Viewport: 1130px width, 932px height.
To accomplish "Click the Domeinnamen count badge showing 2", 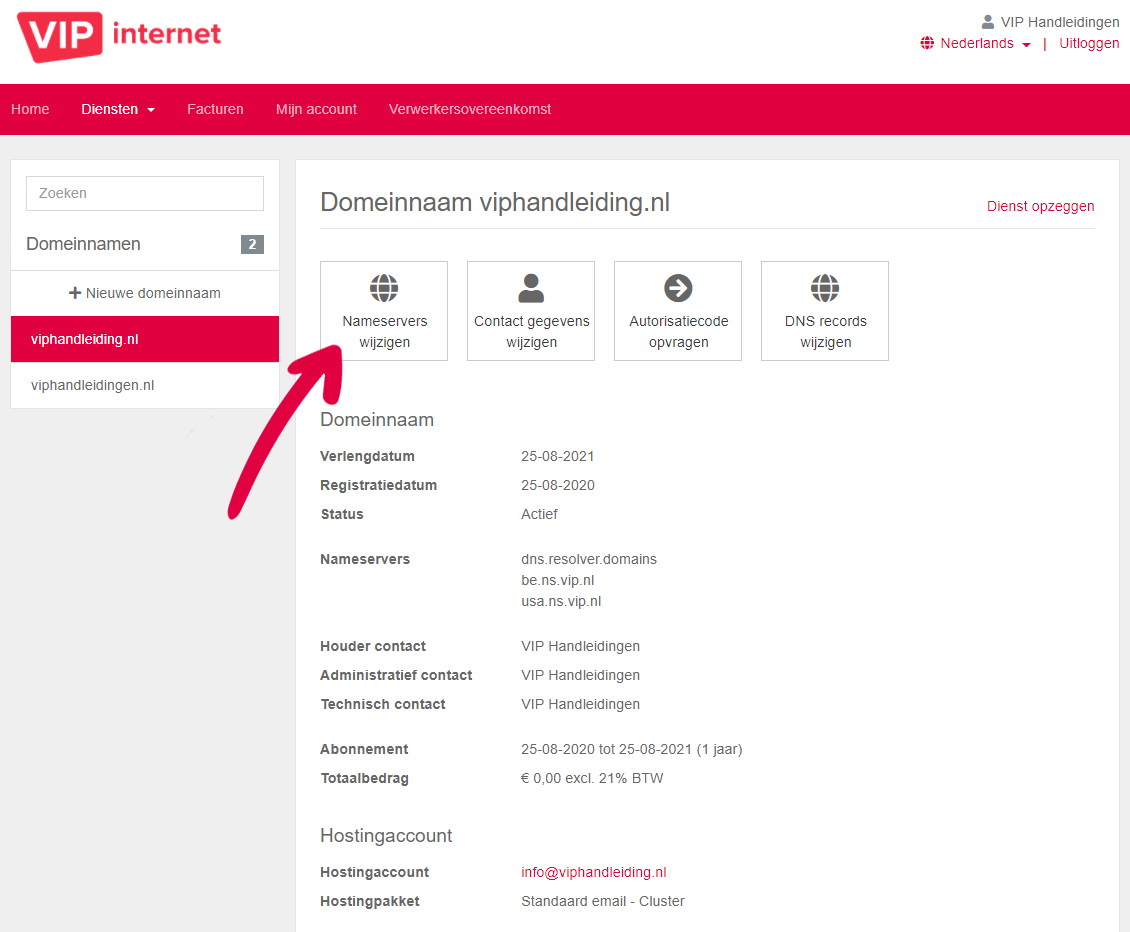I will (252, 244).
